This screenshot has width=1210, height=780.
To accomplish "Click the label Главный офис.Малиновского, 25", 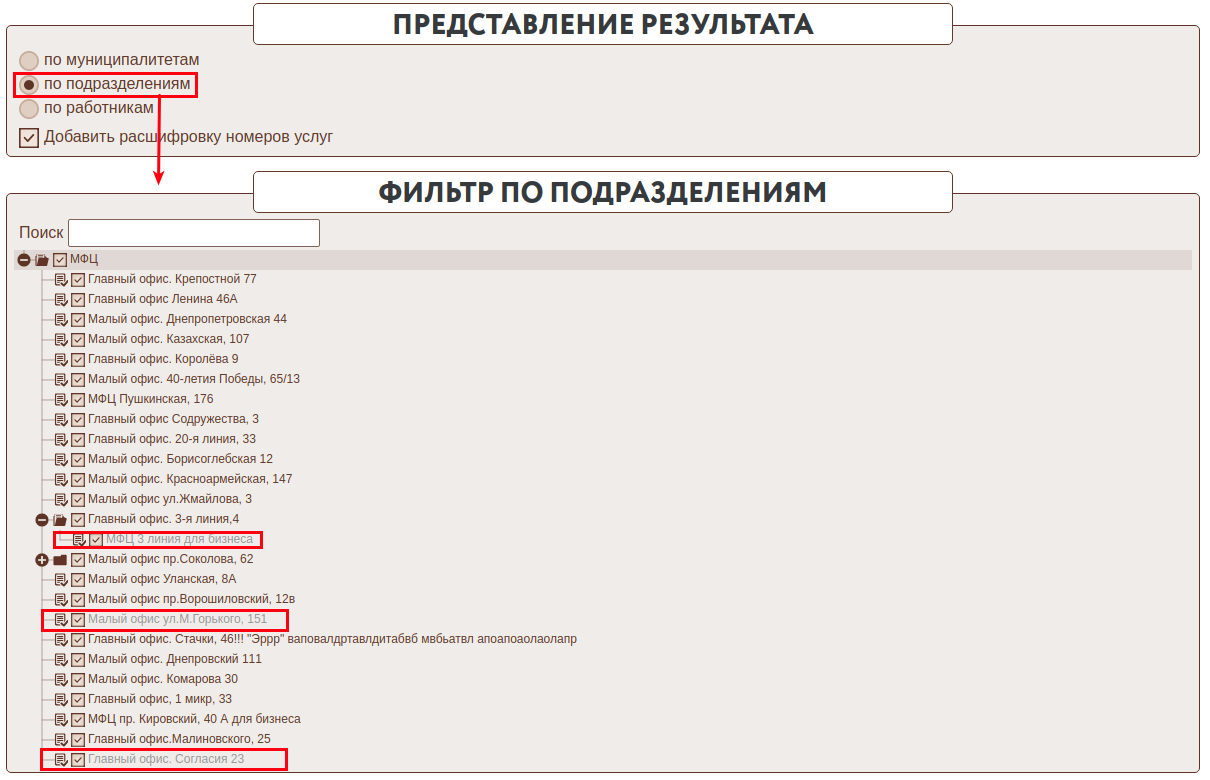I will click(x=179, y=740).
